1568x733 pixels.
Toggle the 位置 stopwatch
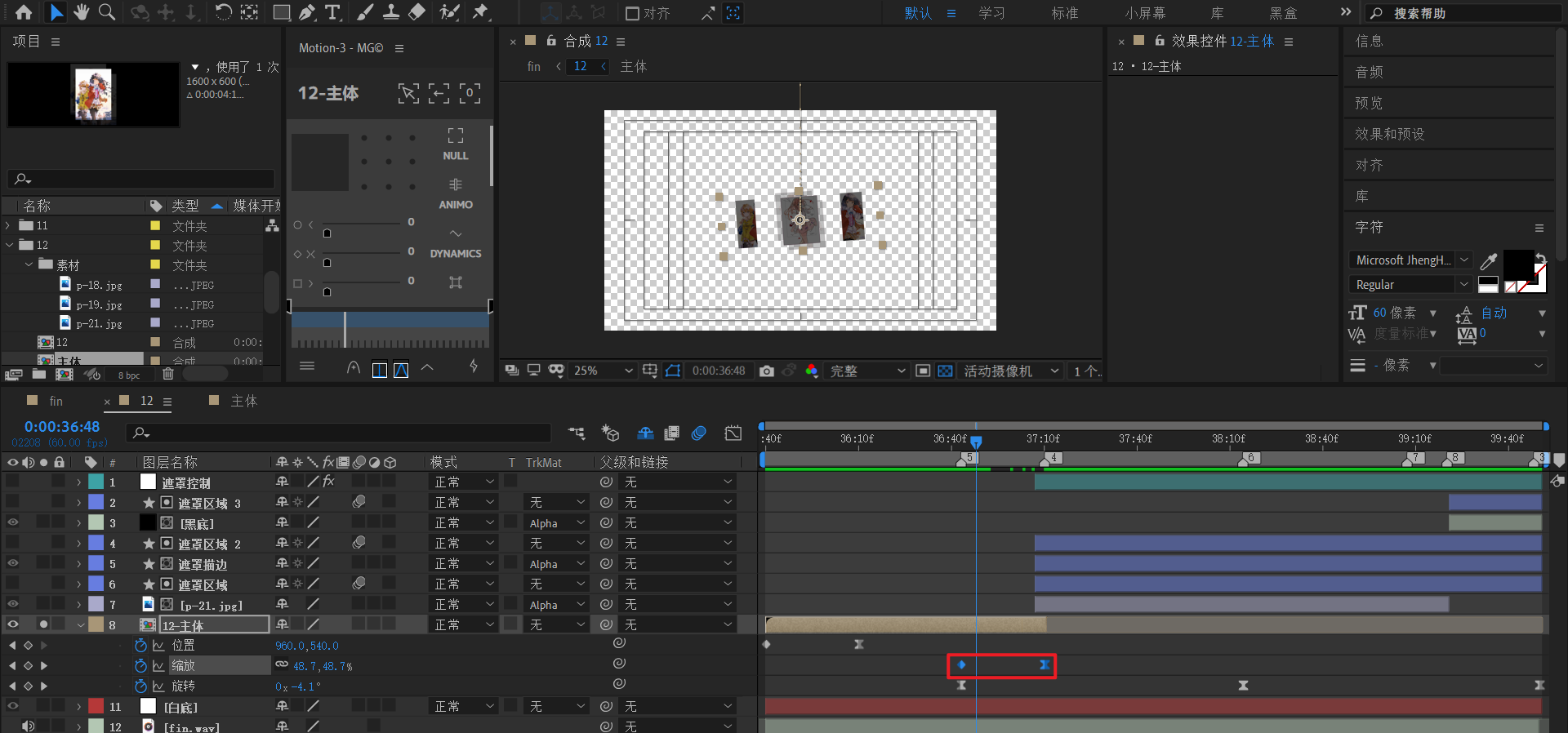tap(141, 646)
